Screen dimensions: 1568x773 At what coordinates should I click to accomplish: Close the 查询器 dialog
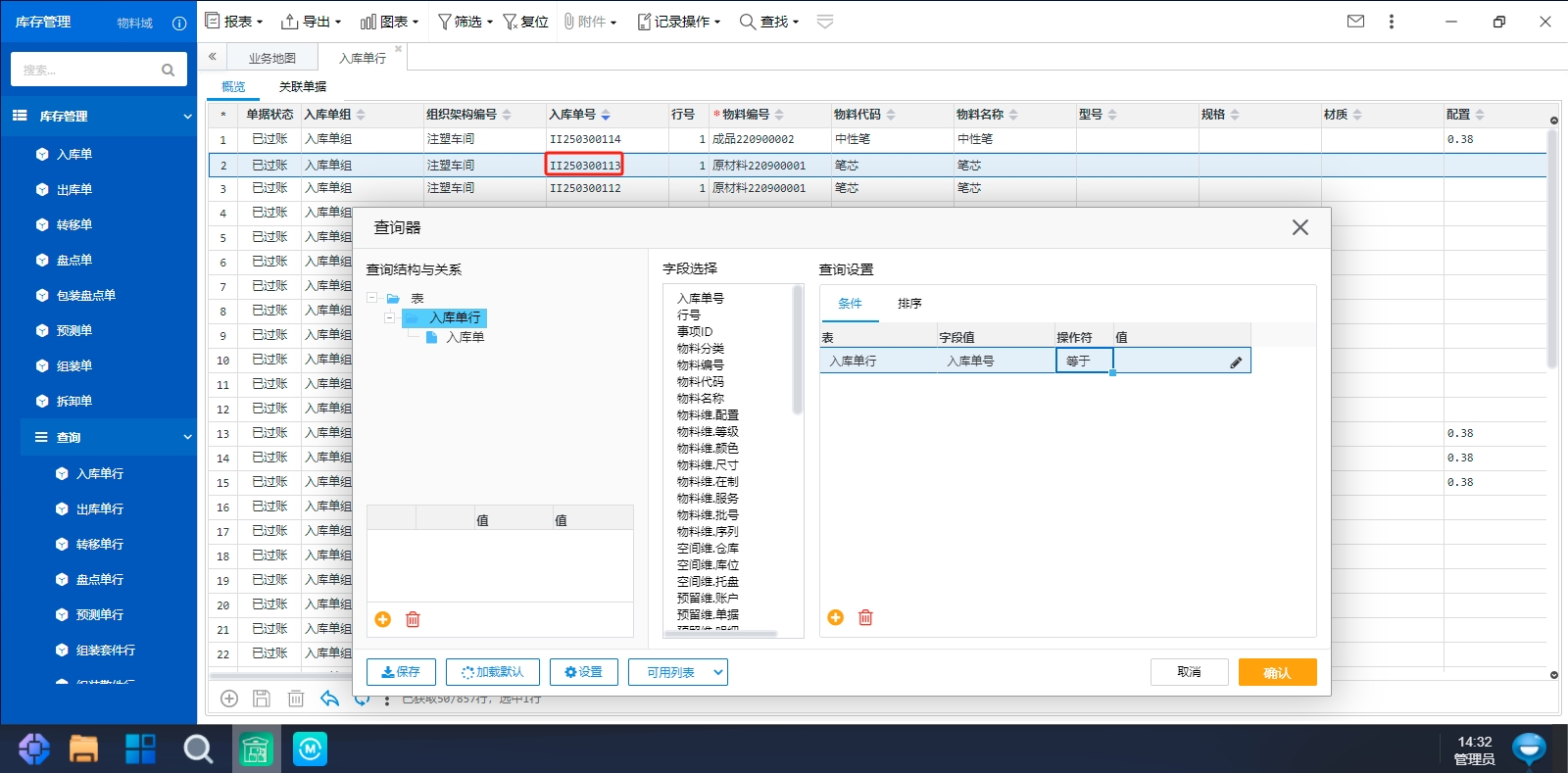pyautogui.click(x=1300, y=227)
